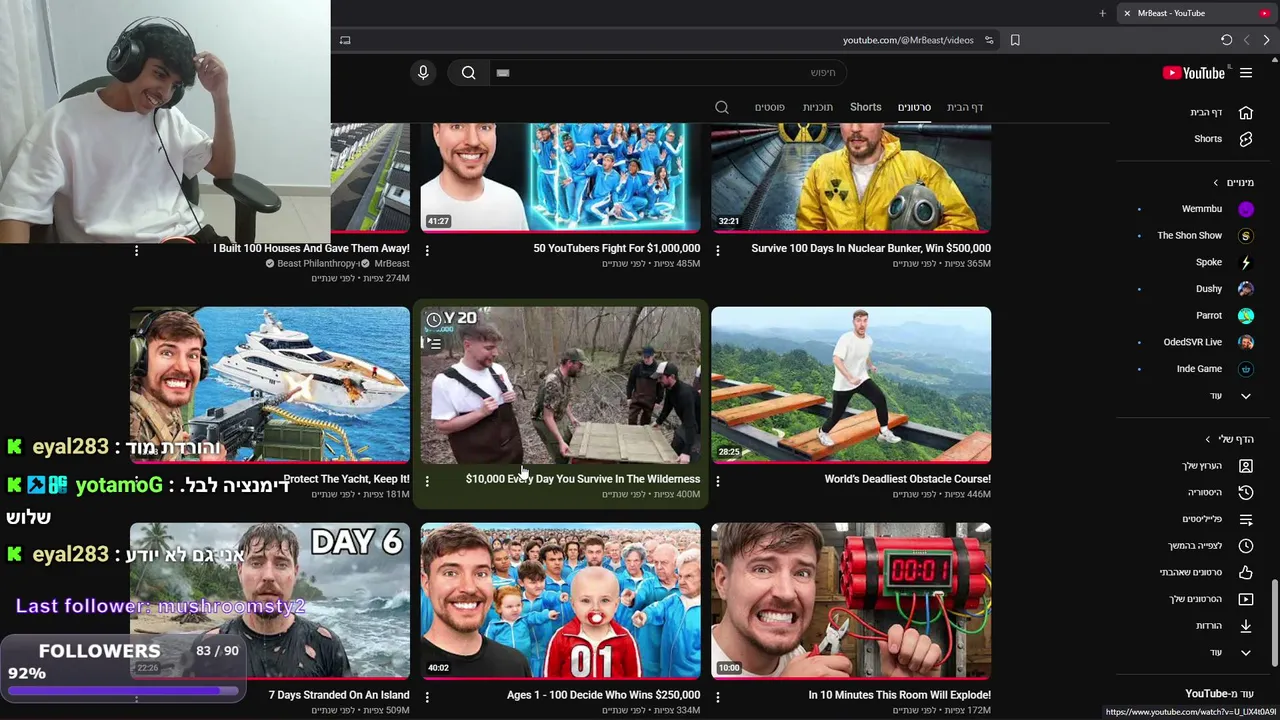This screenshot has height=720, width=1280.
Task: Open your channel (הערוץ שלך) icon
Action: click(x=1246, y=466)
